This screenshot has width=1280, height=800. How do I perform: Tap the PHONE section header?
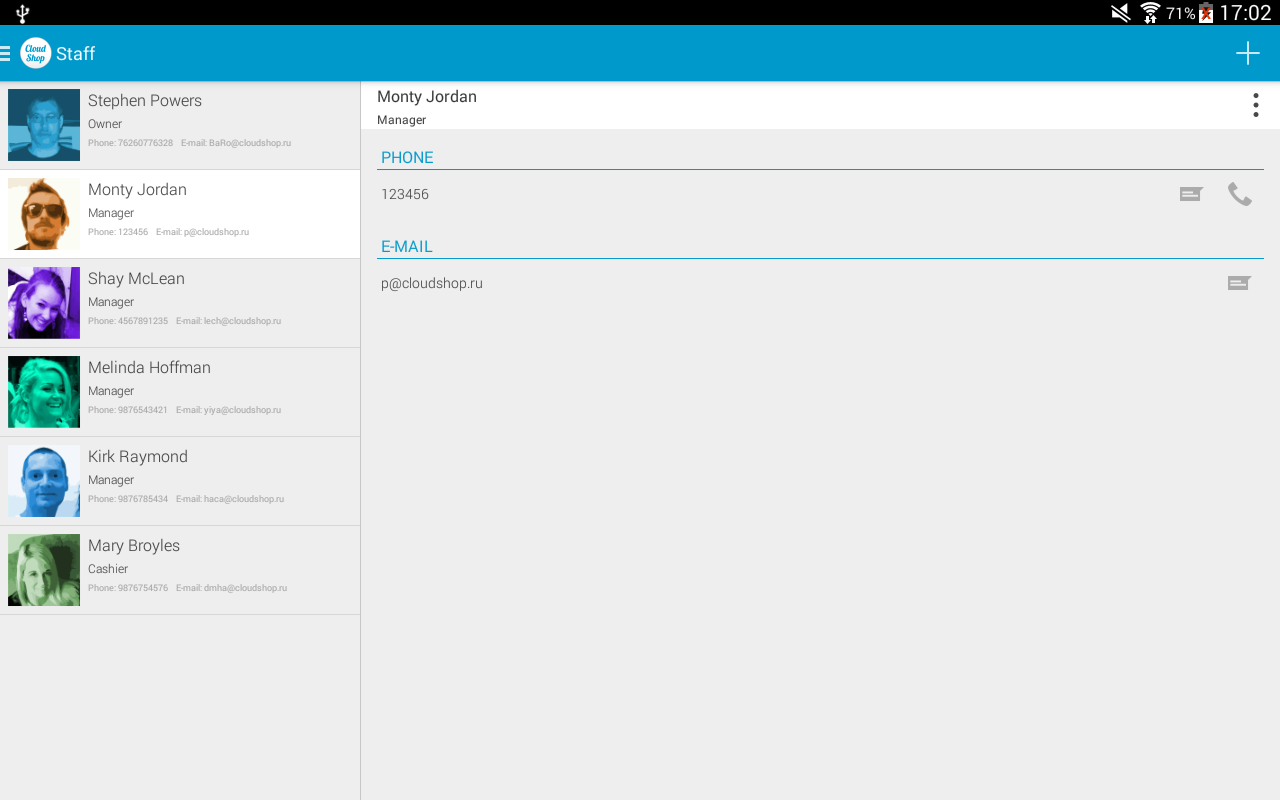point(407,157)
